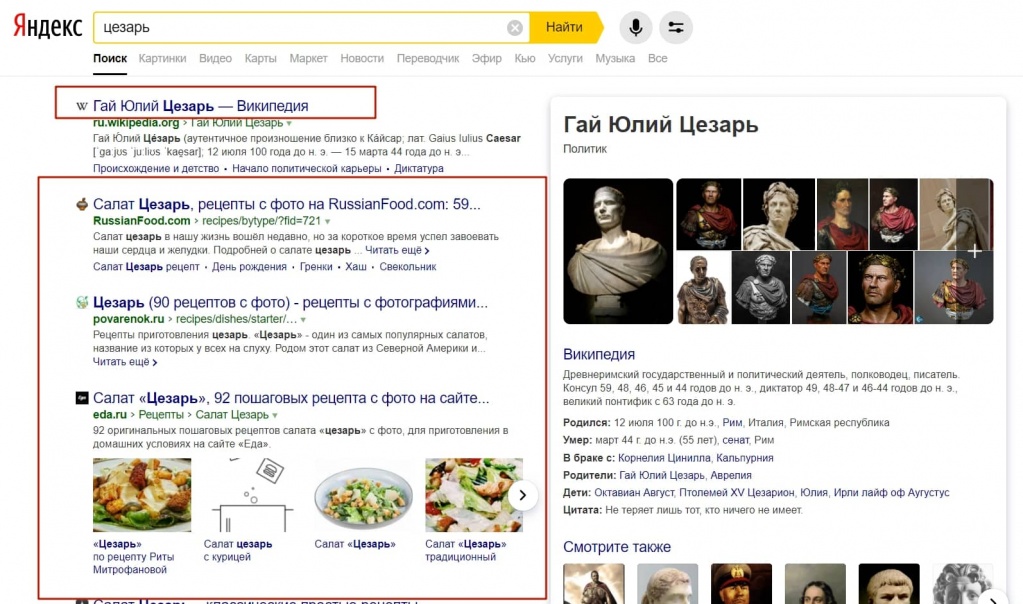Click the Yandex logo
1023x604 pixels.
tap(47, 27)
